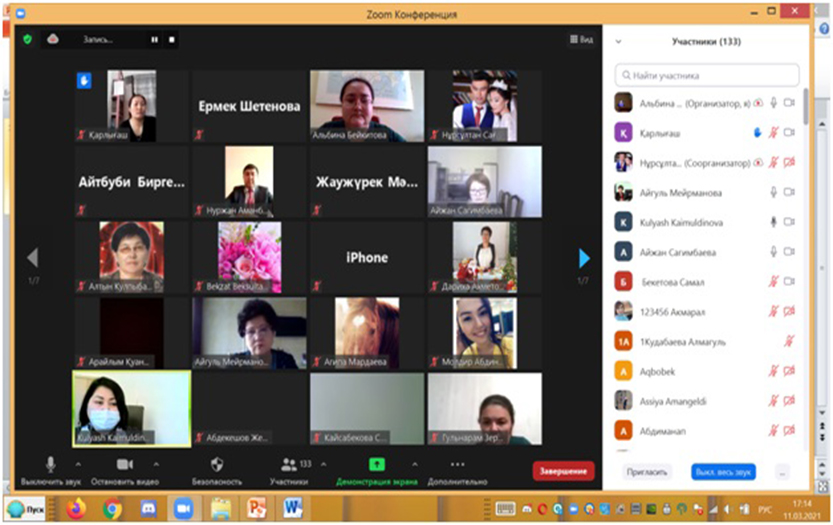Image resolution: width=833 pixels, height=525 pixels.
Task: Click the green Демонстрация экрана share button
Action: 376,470
